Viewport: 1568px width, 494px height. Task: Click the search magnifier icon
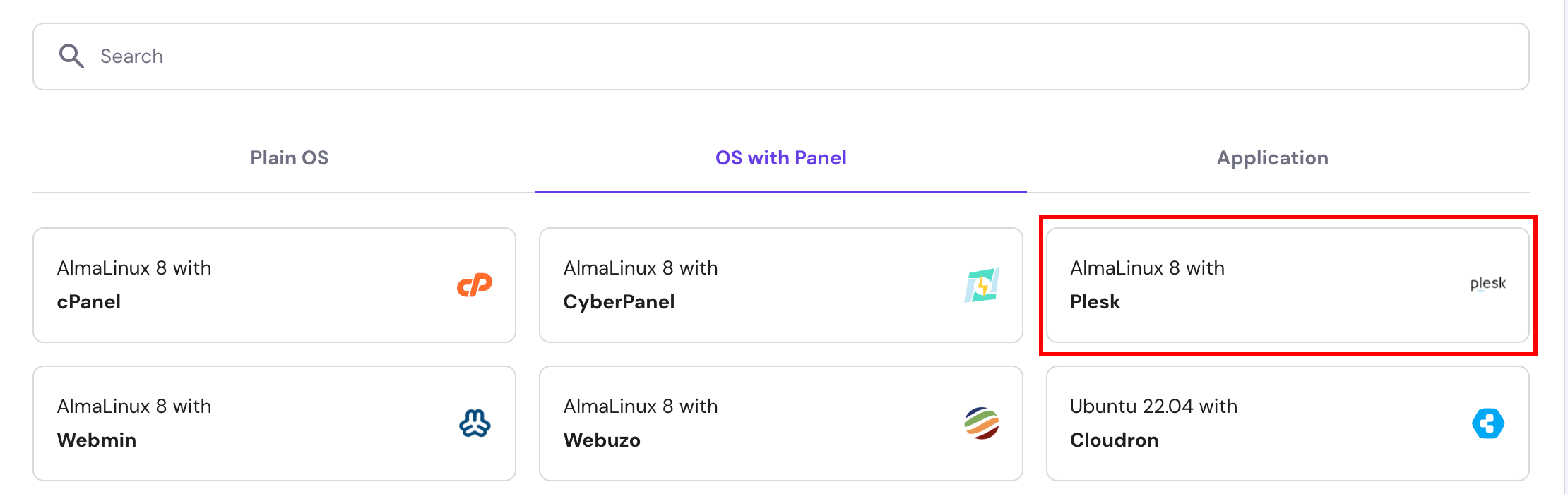(x=71, y=56)
